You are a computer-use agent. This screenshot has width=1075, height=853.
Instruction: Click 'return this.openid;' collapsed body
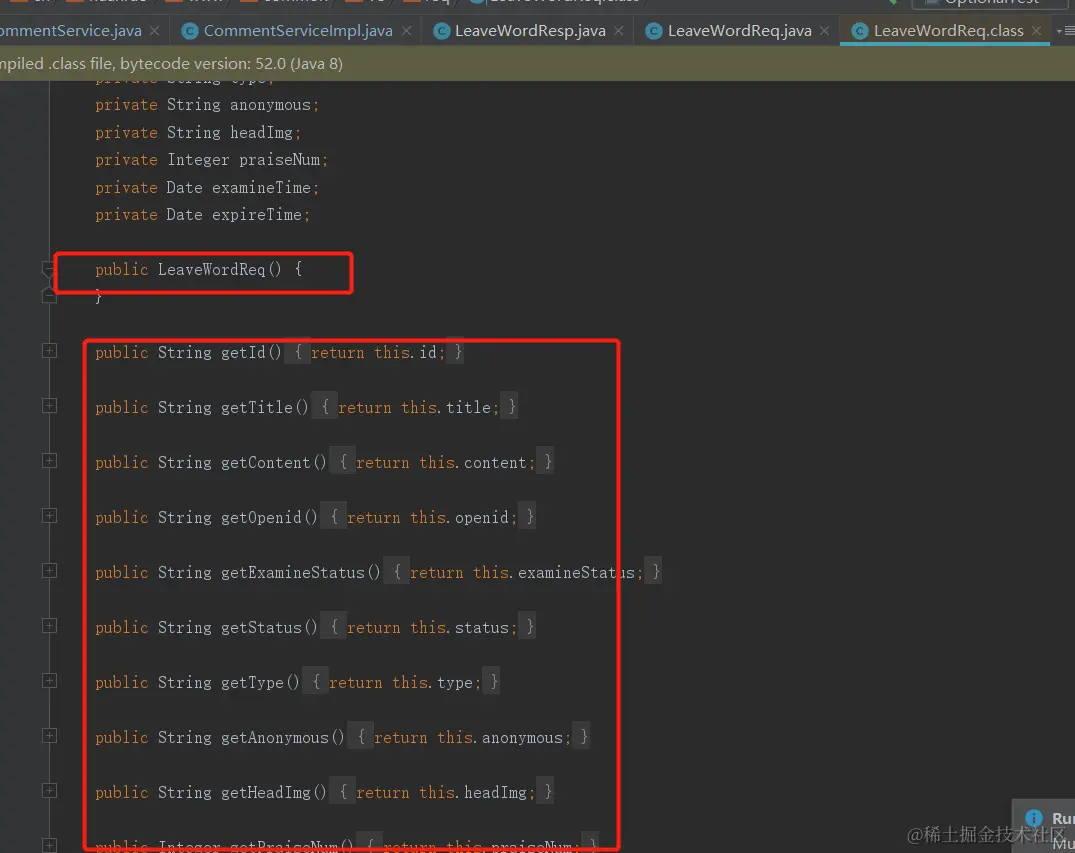[x=432, y=518]
